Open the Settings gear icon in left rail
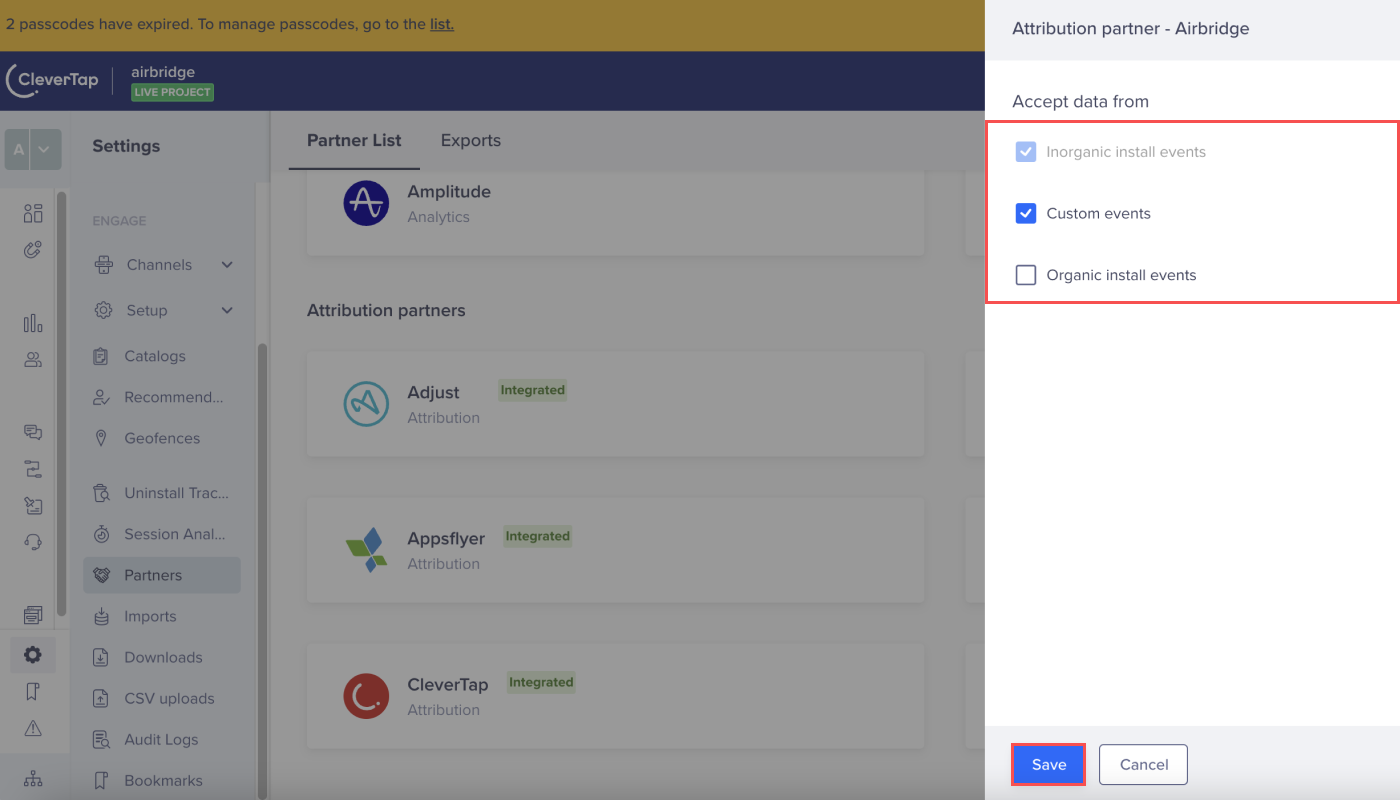 [x=33, y=655]
